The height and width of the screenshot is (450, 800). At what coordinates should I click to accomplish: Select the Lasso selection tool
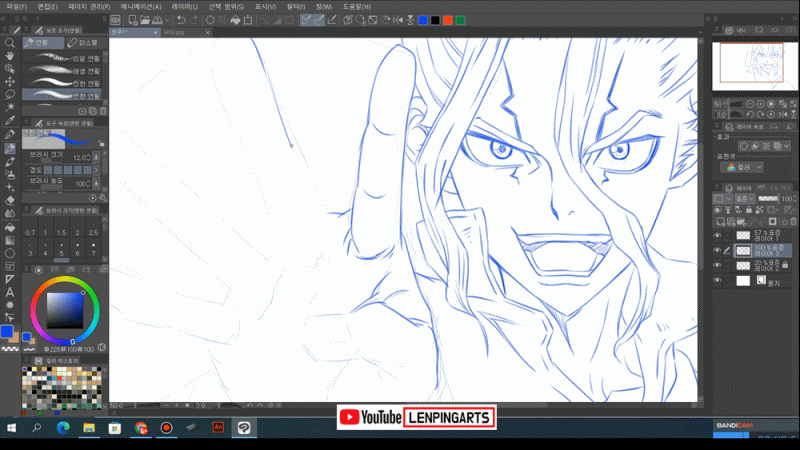(x=10, y=94)
